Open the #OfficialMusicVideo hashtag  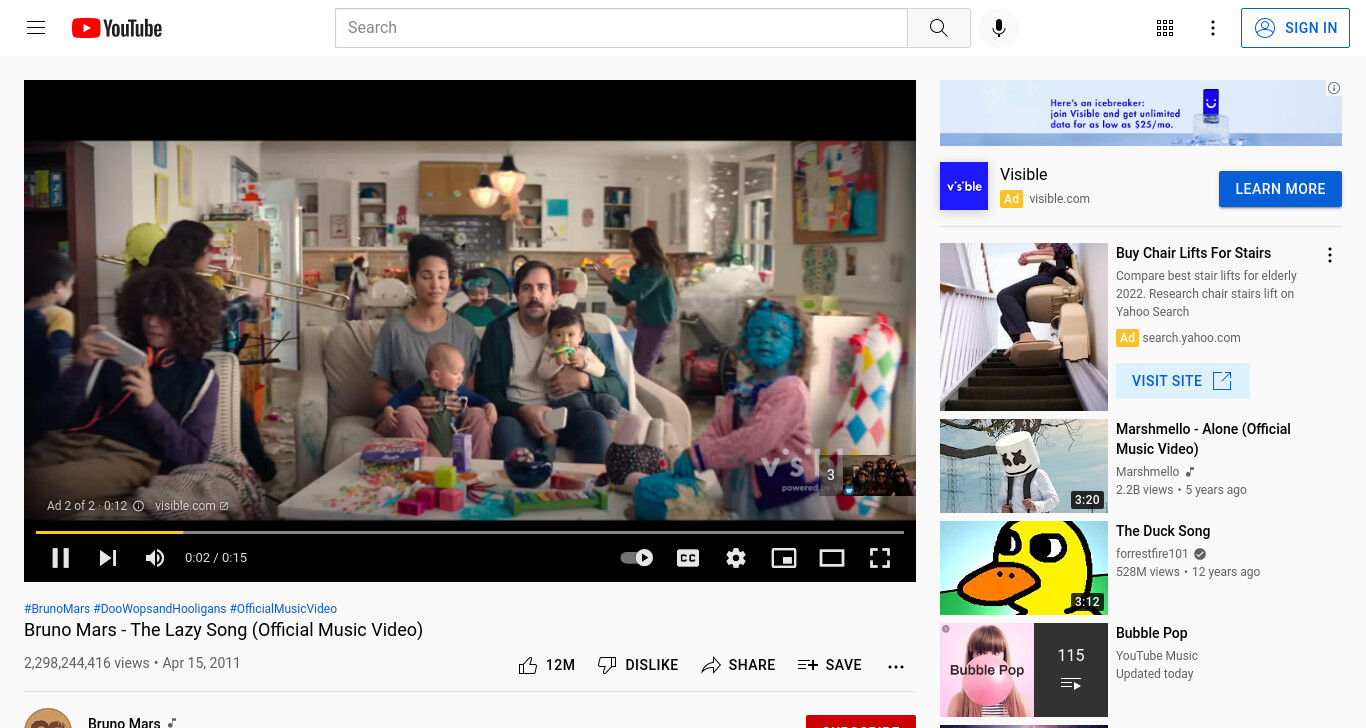point(283,609)
